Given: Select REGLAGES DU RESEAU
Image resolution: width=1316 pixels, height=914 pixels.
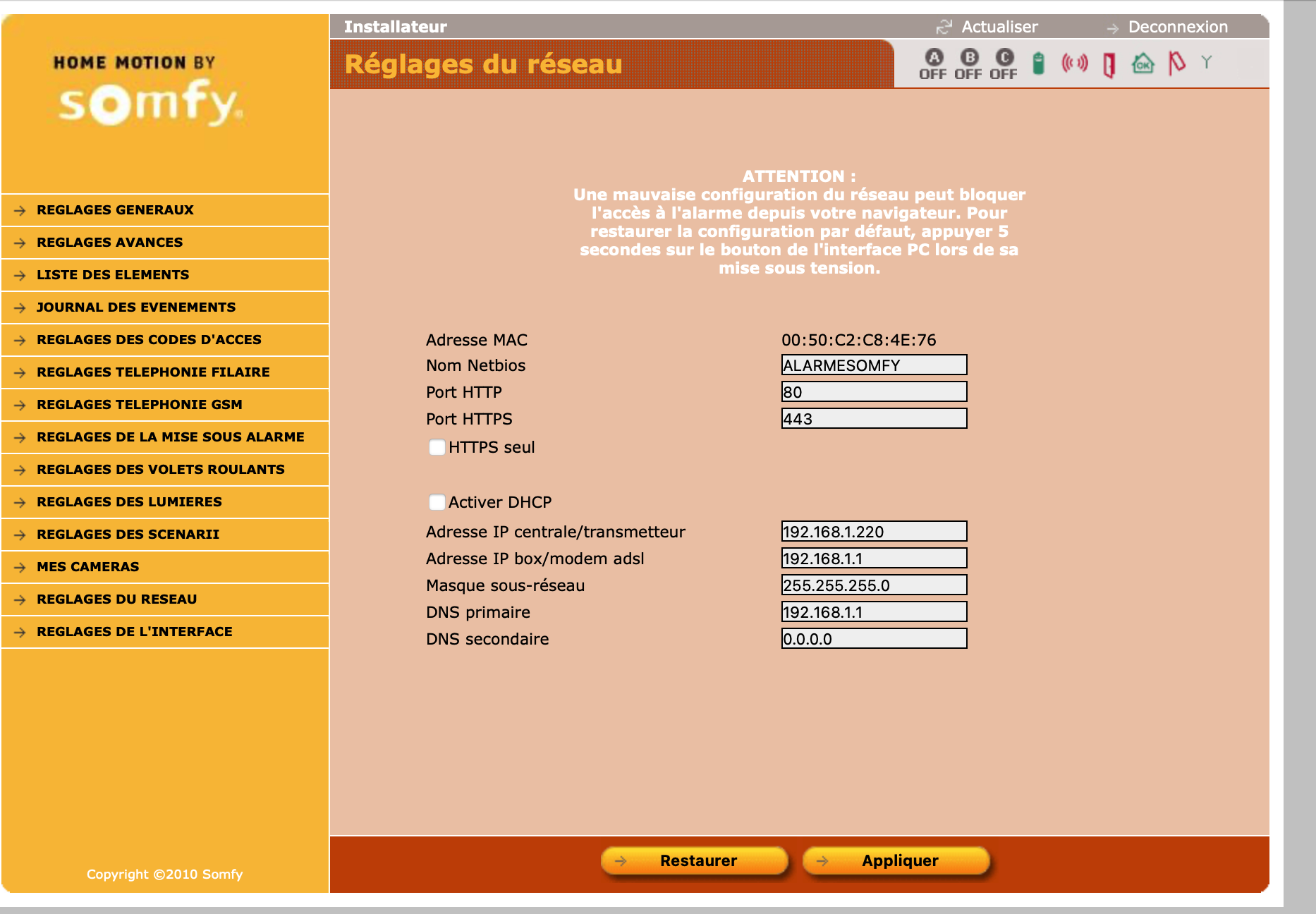Looking at the screenshot, I should click(x=165, y=599).
